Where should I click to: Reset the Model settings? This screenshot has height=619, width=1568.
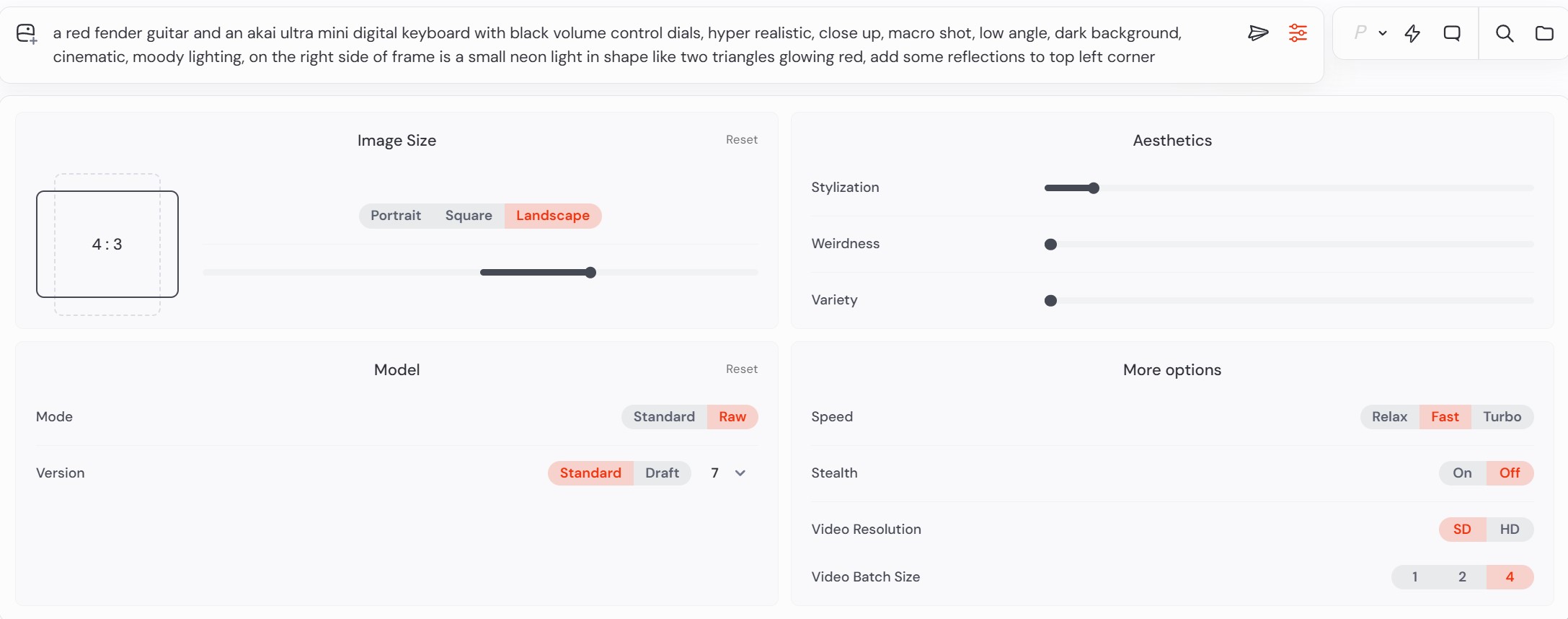pyautogui.click(x=741, y=369)
